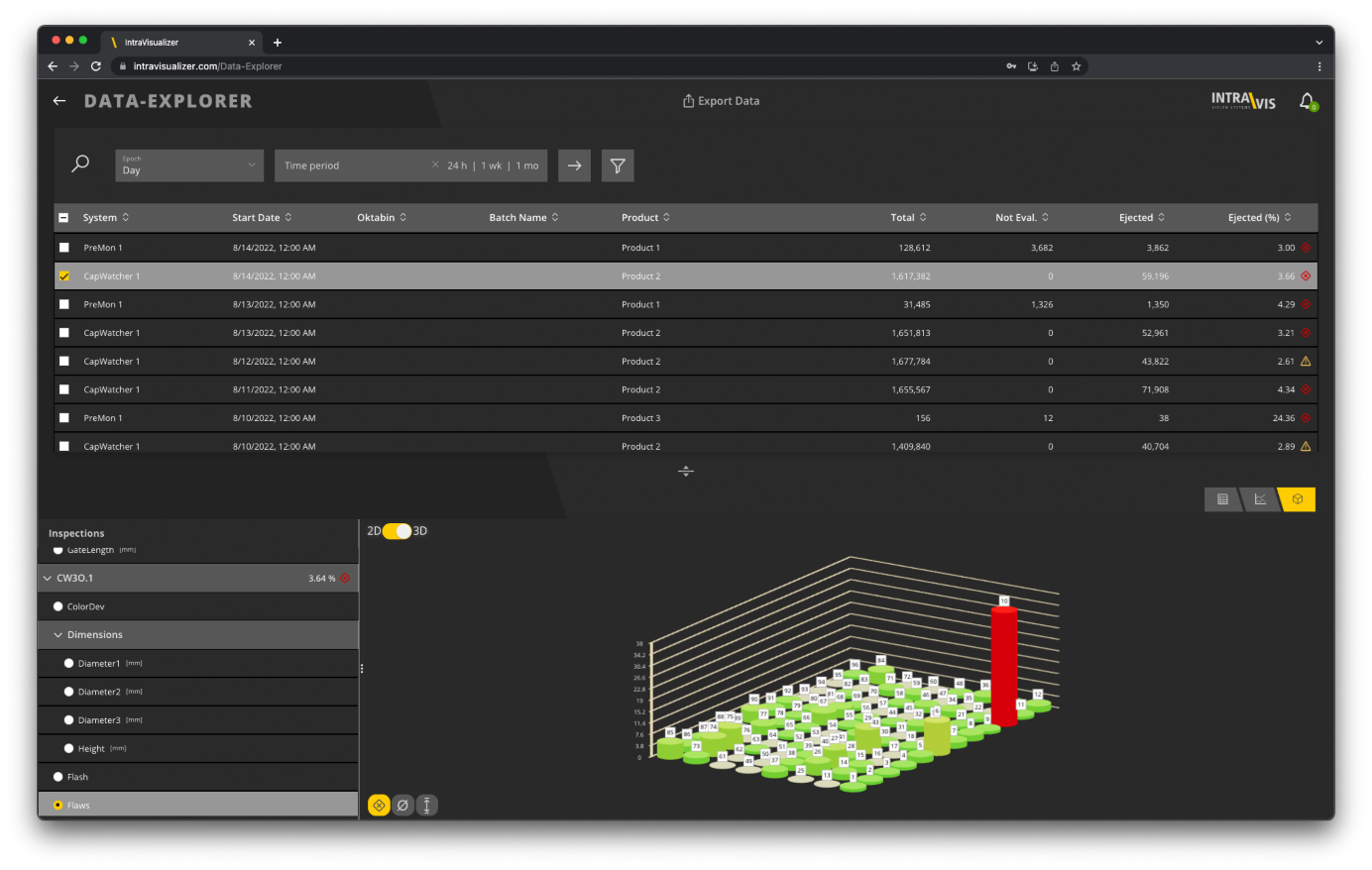This screenshot has height=870, width=1372.
Task: Select the 3D cube view icon
Action: click(x=1298, y=499)
